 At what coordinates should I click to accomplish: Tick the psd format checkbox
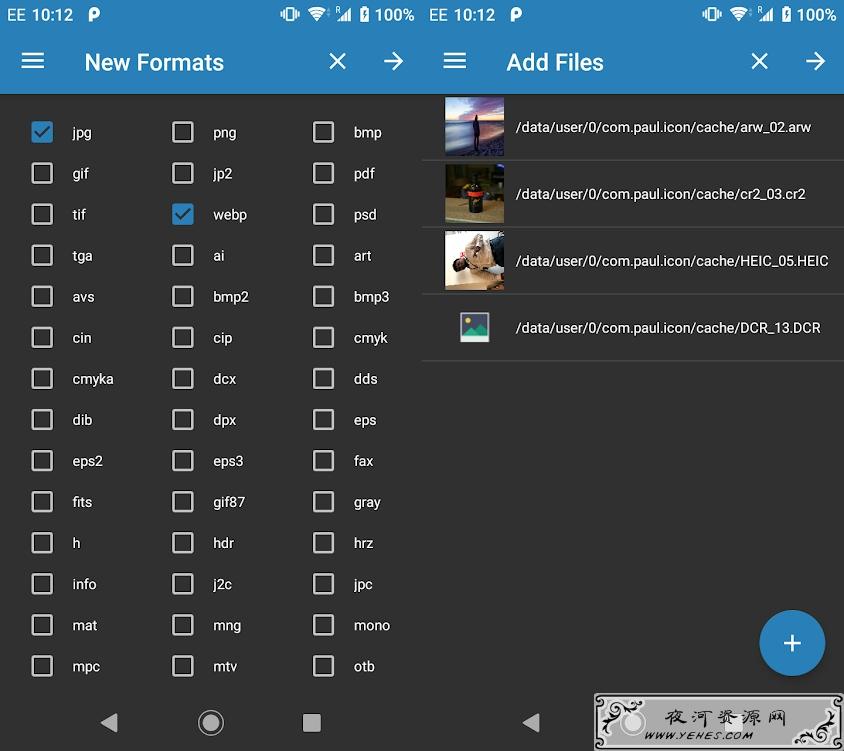[323, 214]
